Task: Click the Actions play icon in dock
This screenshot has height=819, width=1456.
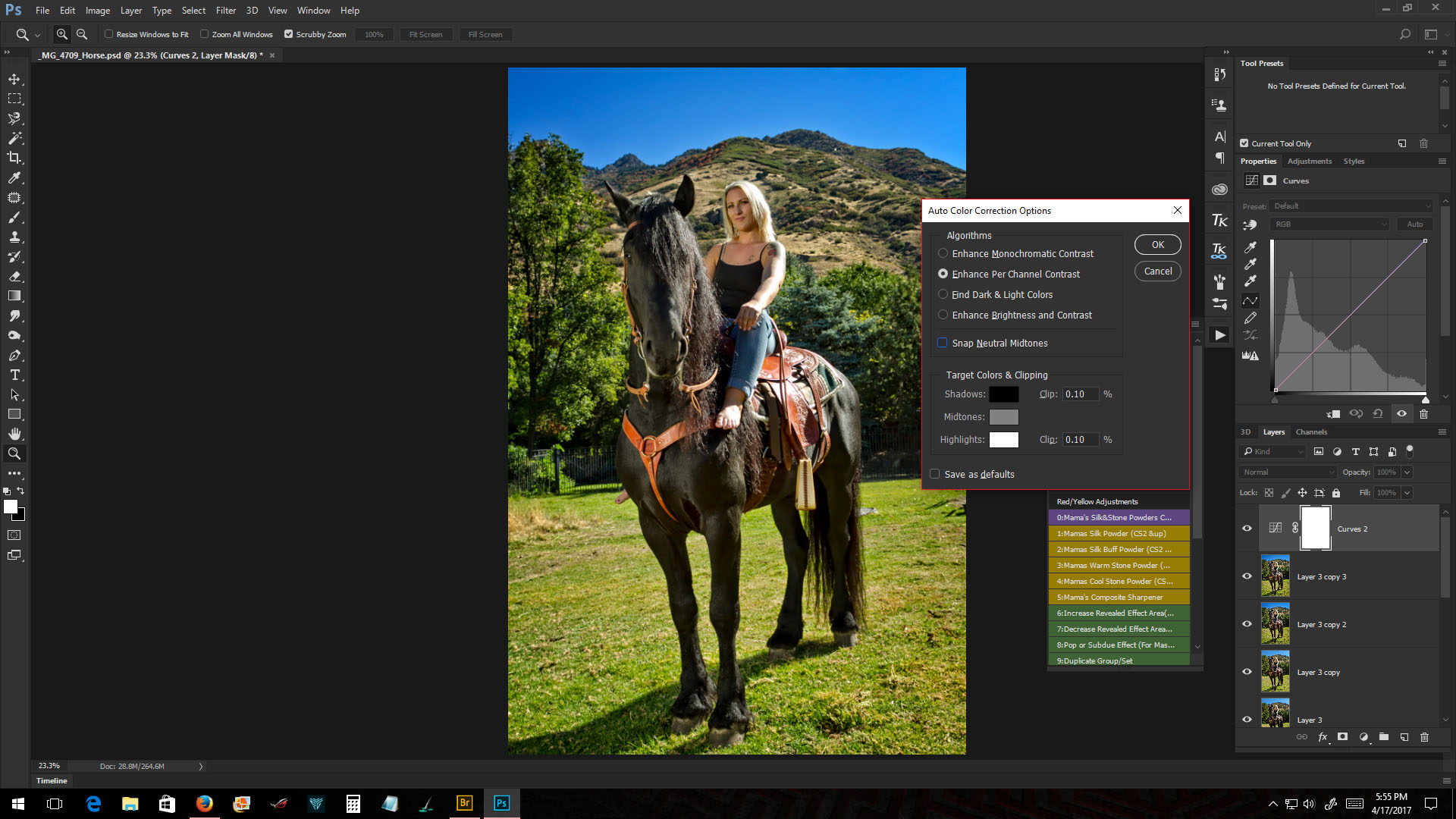Action: click(1219, 334)
